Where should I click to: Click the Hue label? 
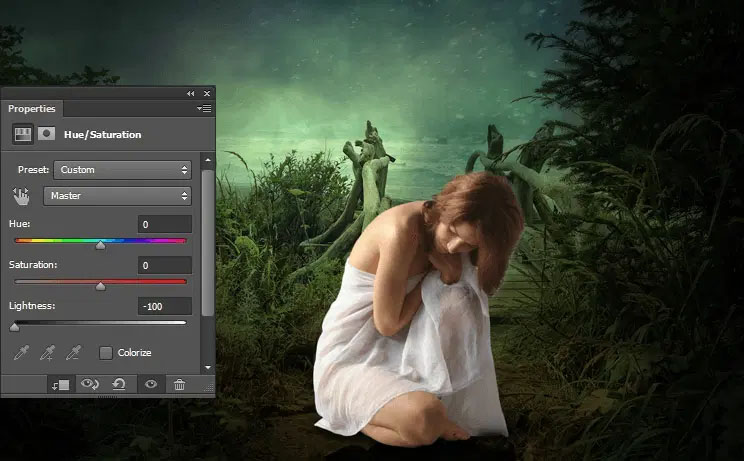(19, 223)
